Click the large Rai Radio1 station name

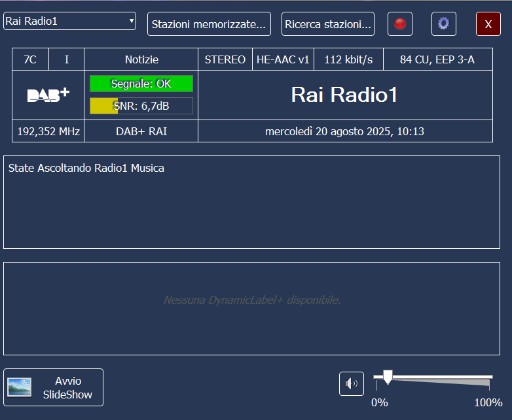[345, 95]
